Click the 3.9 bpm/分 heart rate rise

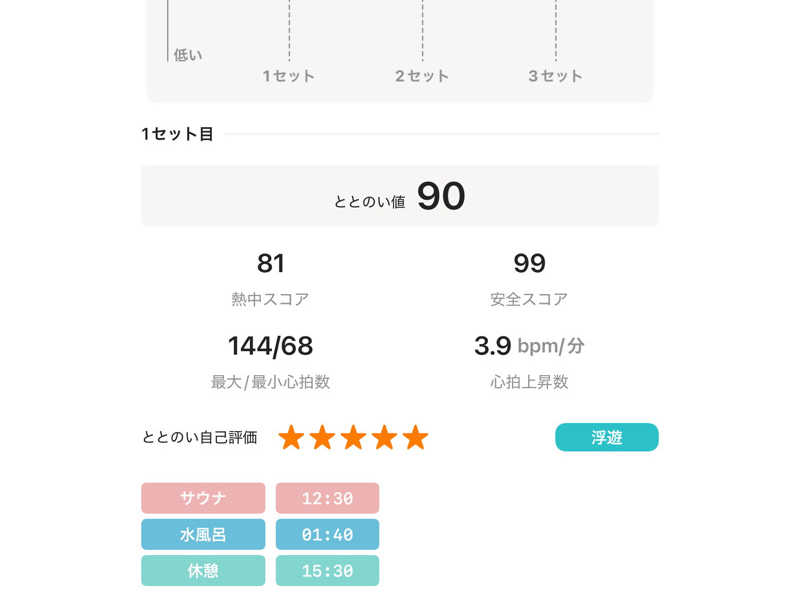(x=529, y=346)
